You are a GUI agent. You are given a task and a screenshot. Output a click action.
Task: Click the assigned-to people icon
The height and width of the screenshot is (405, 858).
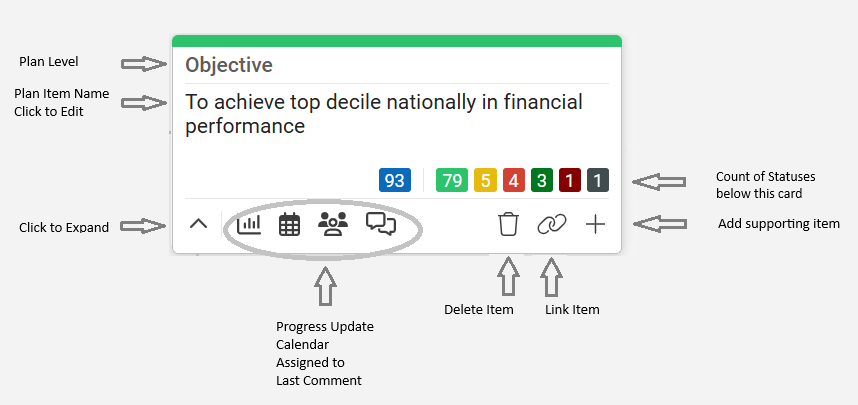tap(333, 224)
